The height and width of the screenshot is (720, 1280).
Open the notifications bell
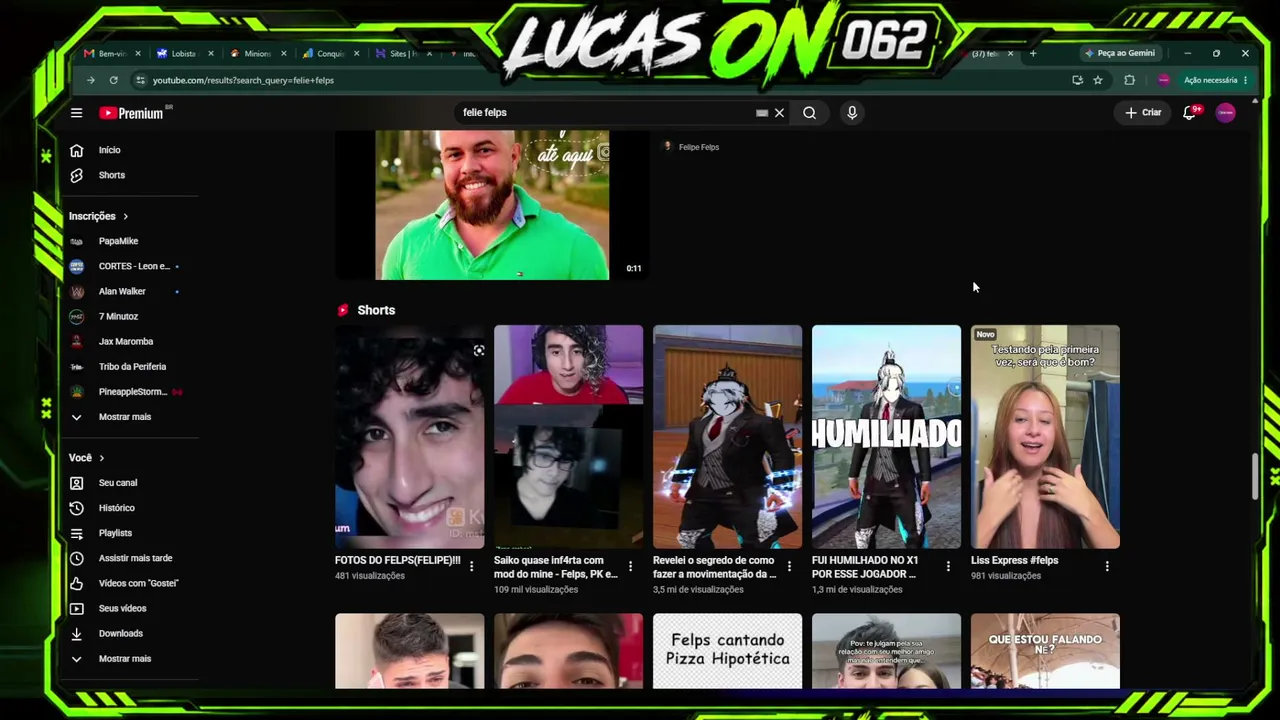tap(1189, 113)
